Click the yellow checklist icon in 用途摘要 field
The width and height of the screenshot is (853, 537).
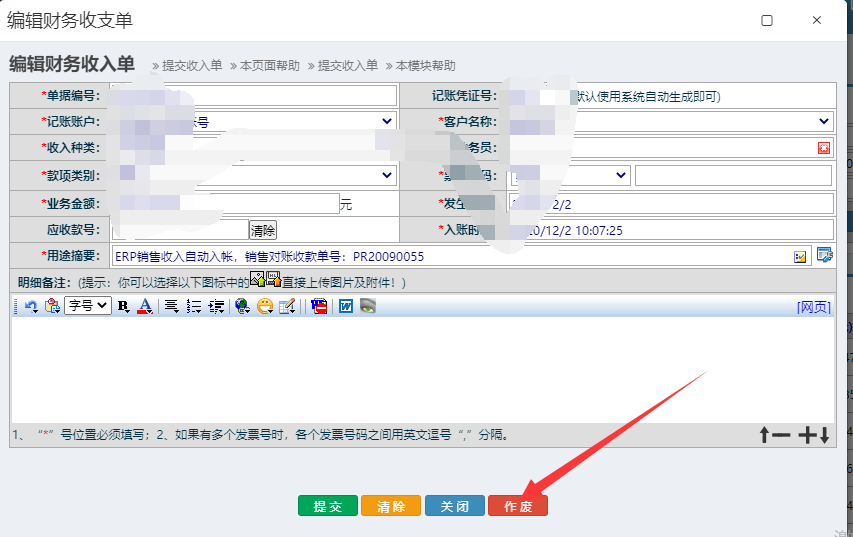[x=800, y=257]
